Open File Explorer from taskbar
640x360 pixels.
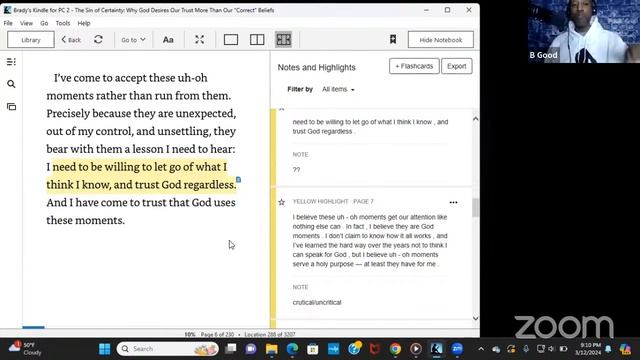click(x=271, y=349)
